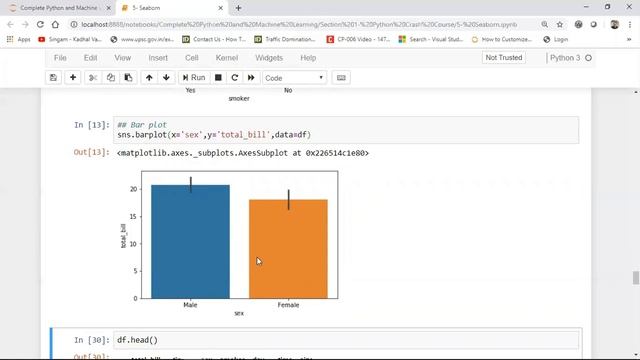
Task: Open the View menu
Action: pos(122,58)
